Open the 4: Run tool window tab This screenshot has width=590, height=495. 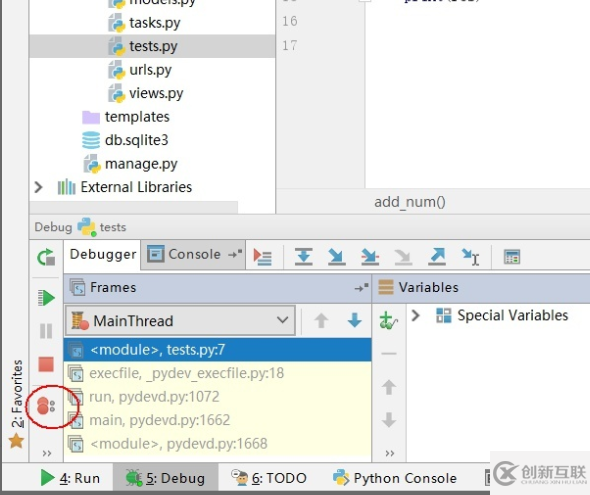pos(70,478)
